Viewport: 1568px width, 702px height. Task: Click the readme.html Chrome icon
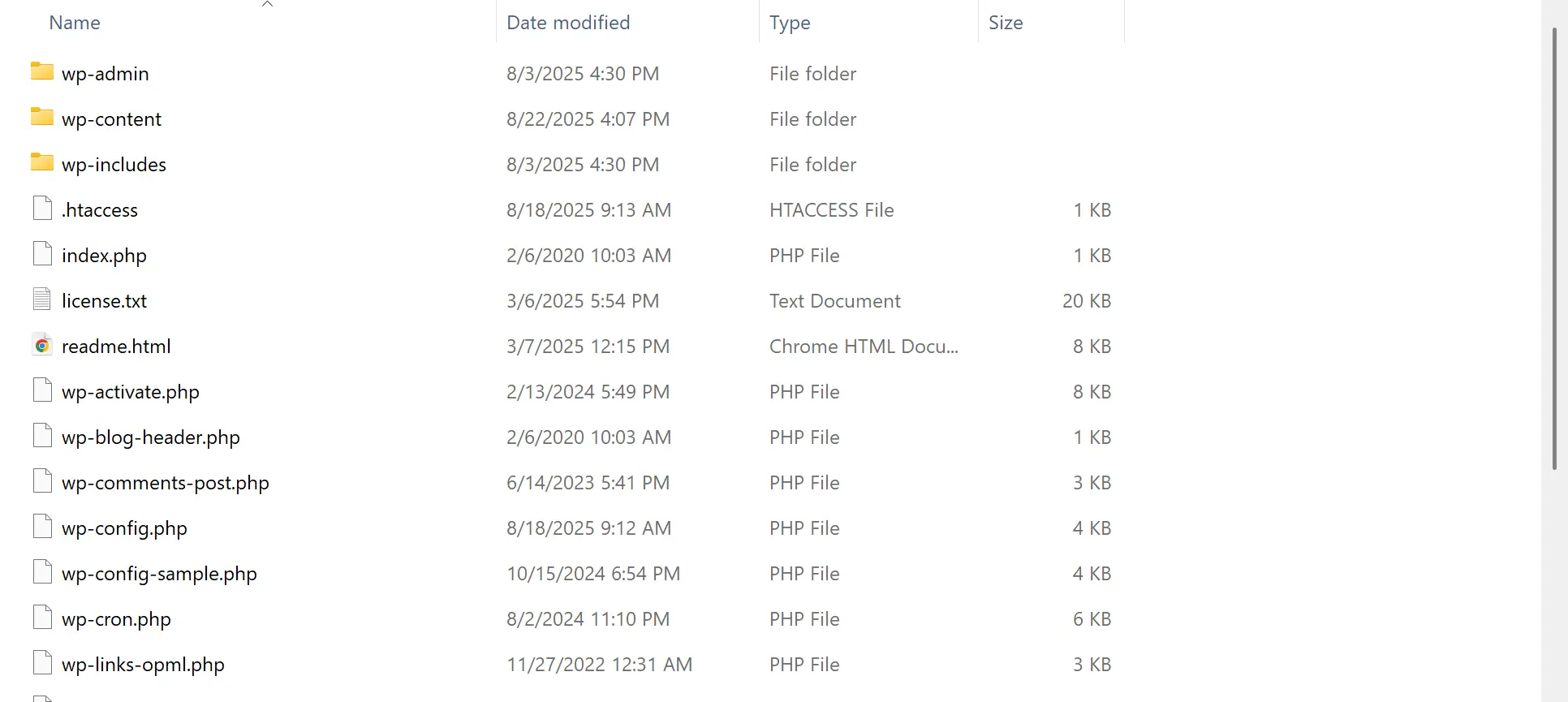coord(42,346)
